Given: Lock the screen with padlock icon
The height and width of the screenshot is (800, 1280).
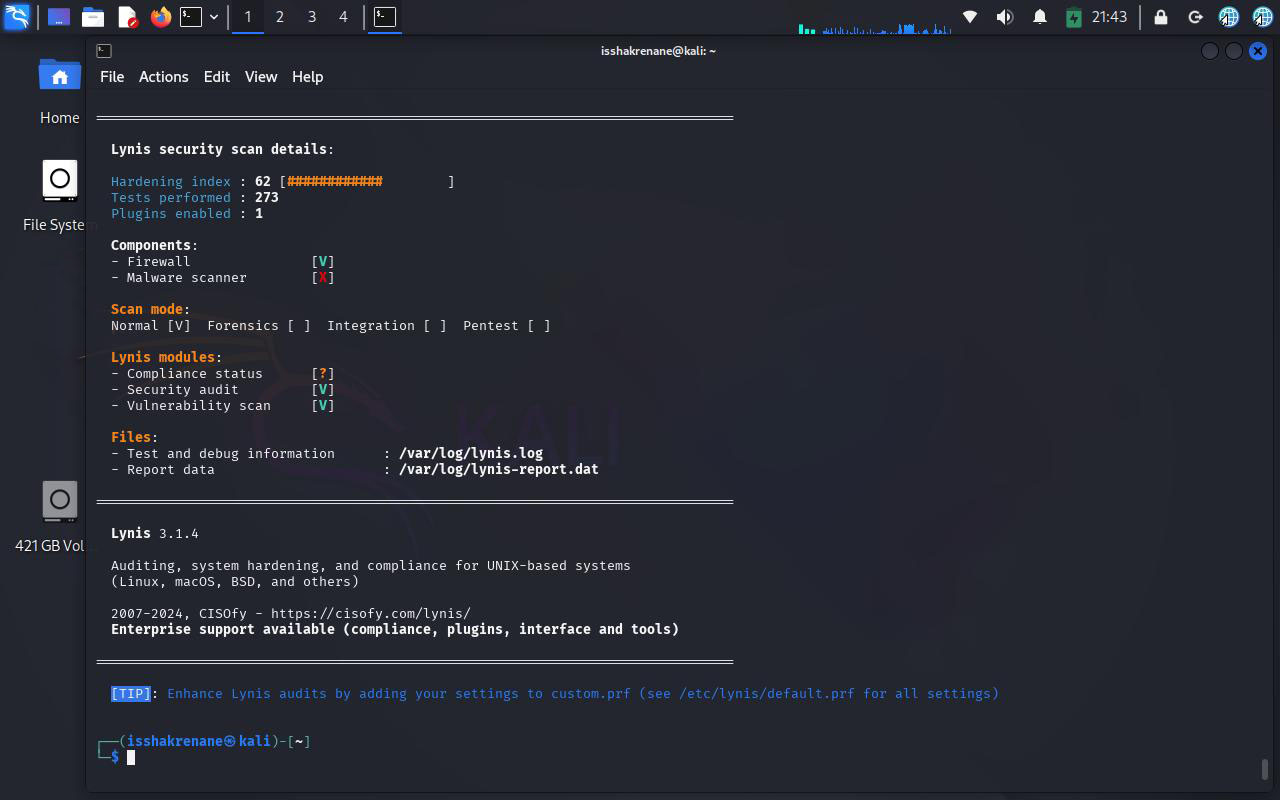Looking at the screenshot, I should tap(1161, 17).
